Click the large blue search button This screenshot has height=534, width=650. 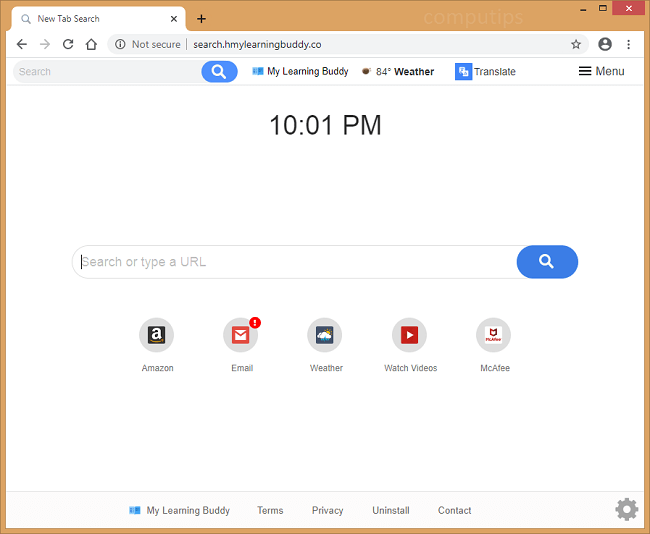click(547, 262)
